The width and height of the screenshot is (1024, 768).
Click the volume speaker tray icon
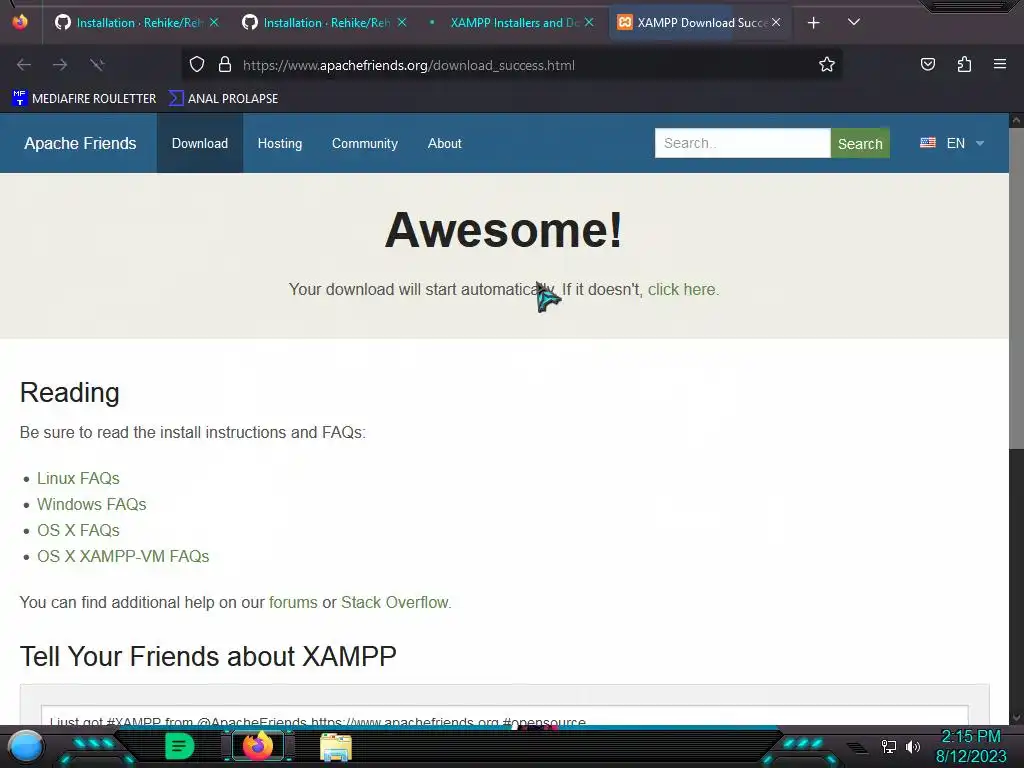pyautogui.click(x=913, y=746)
